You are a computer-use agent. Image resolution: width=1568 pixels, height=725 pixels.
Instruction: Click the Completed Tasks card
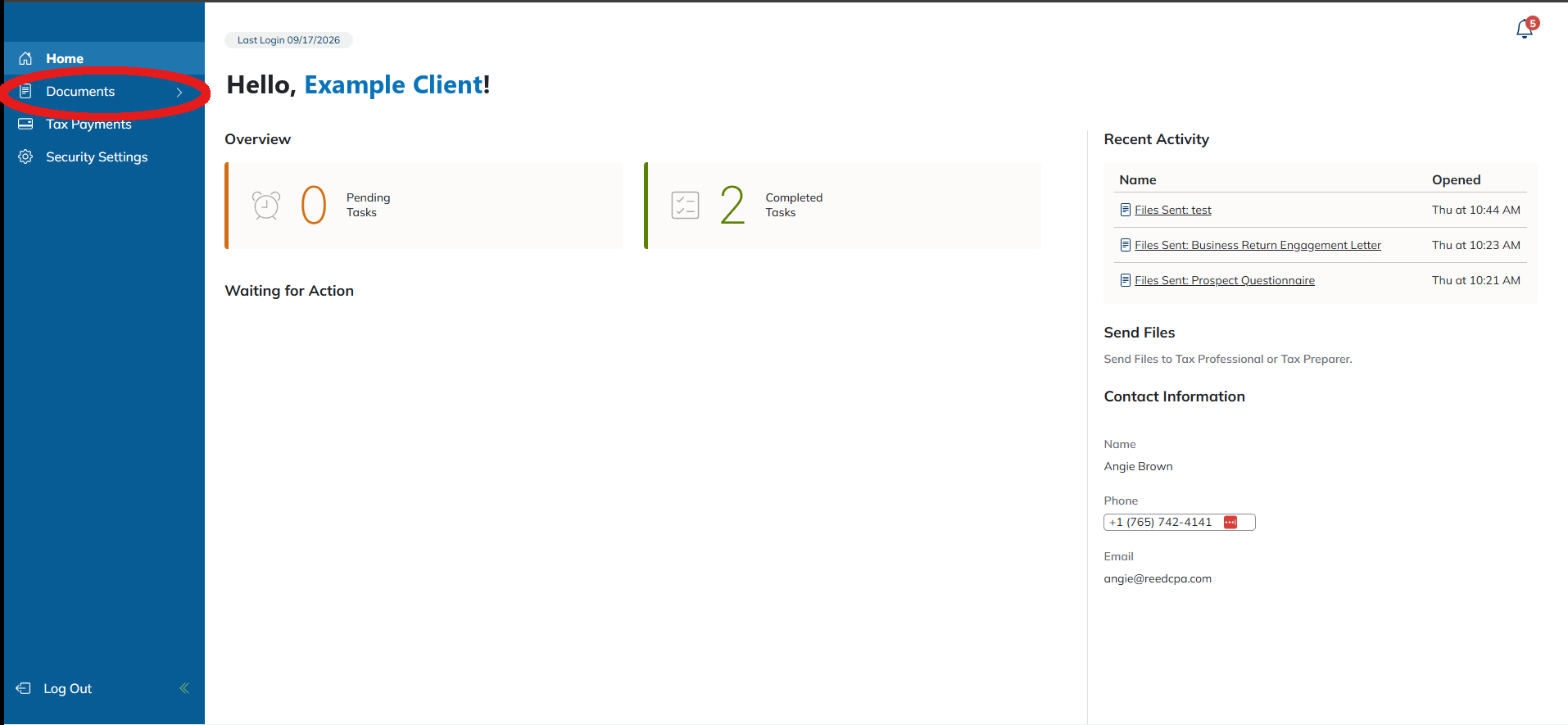coord(843,206)
